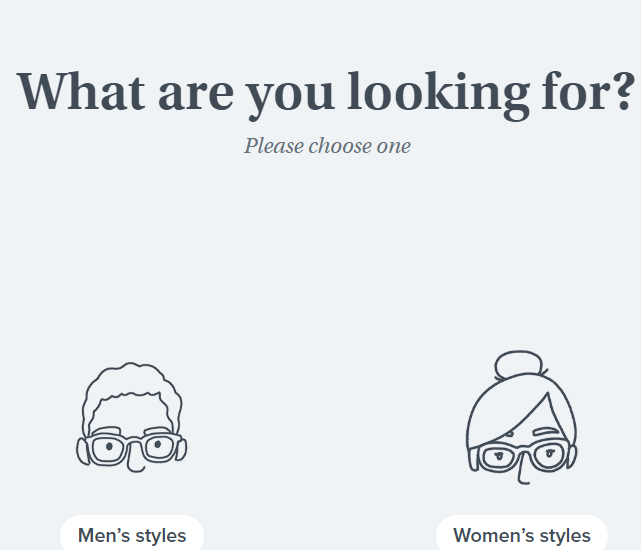The width and height of the screenshot is (641, 550).
Task: Select the Men's styles button
Action: pos(132,535)
